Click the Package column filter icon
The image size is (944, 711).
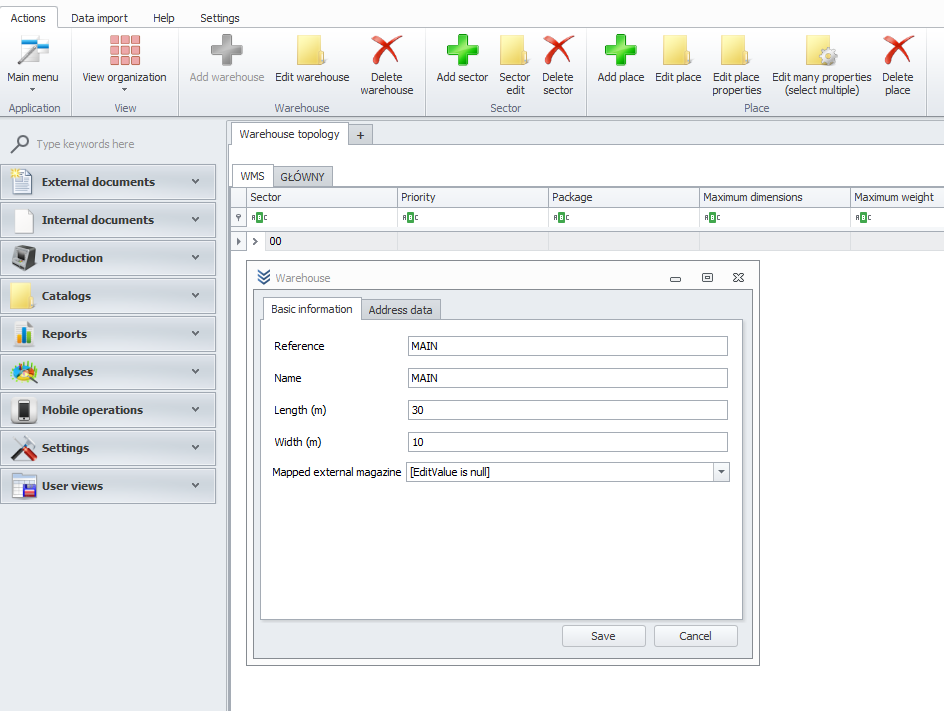tap(561, 217)
